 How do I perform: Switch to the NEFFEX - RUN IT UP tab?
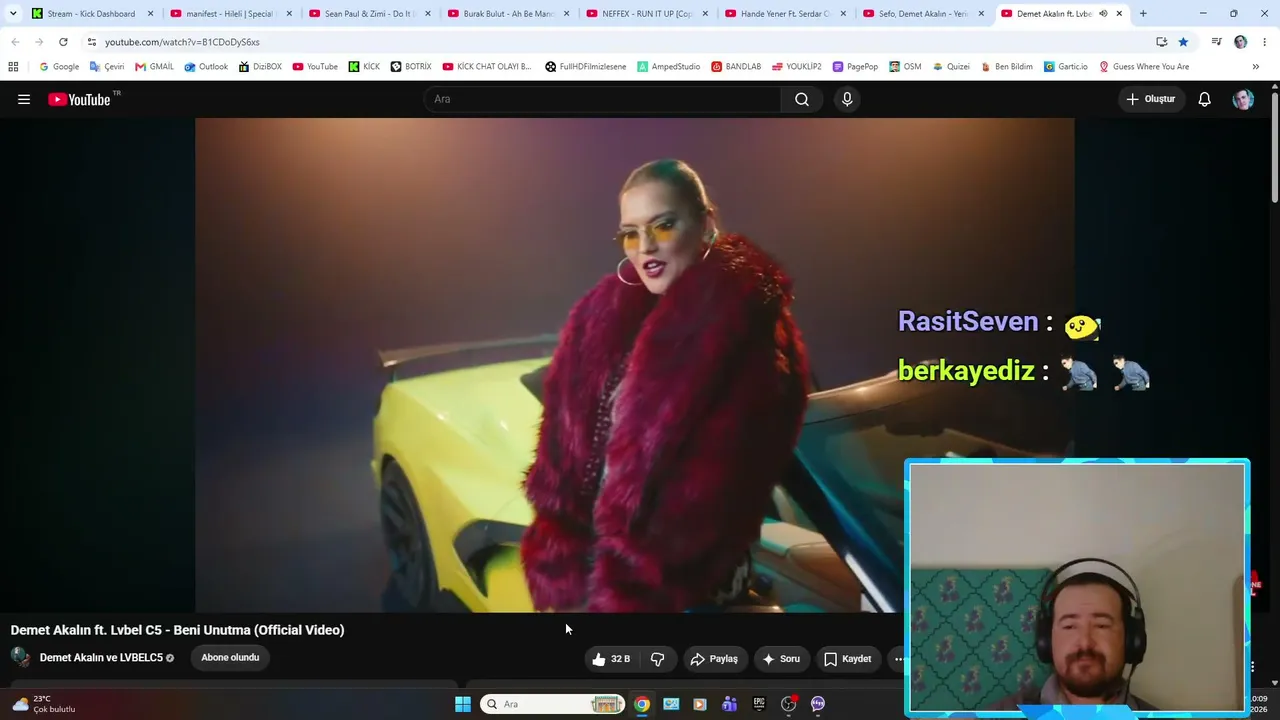pos(646,14)
